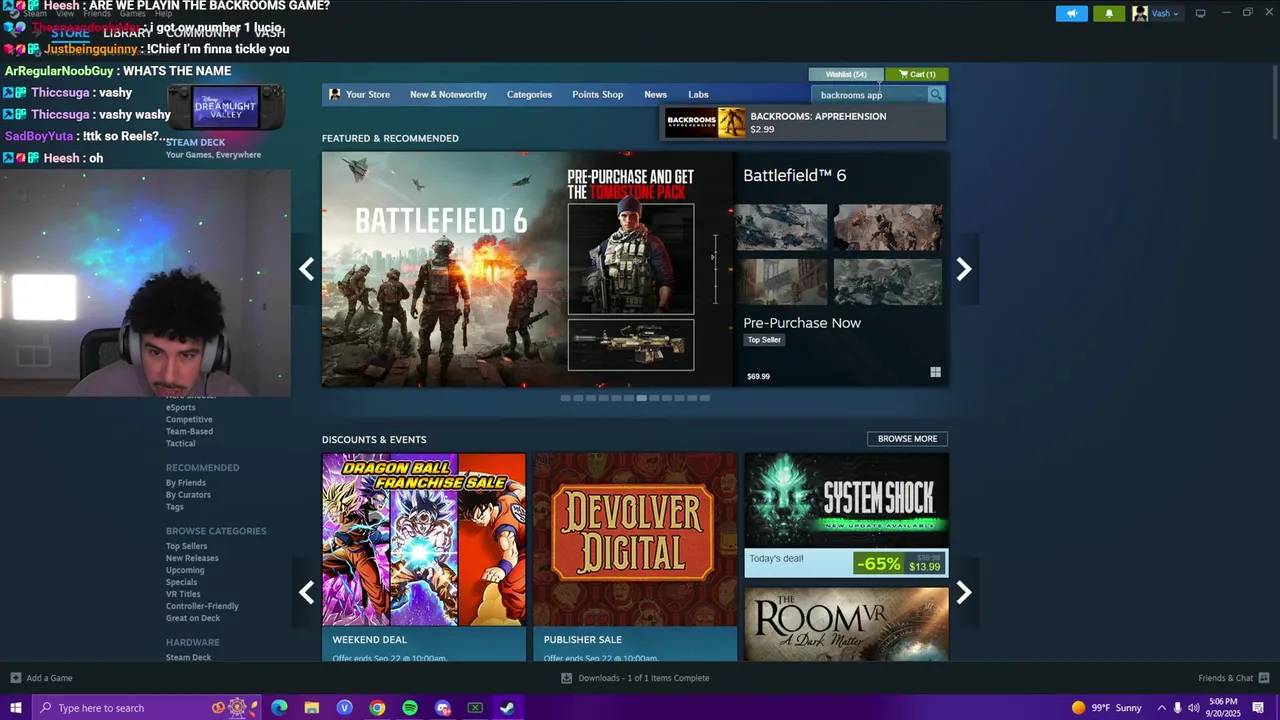
Task: Click the Team-Based sidebar link
Action: point(189,432)
